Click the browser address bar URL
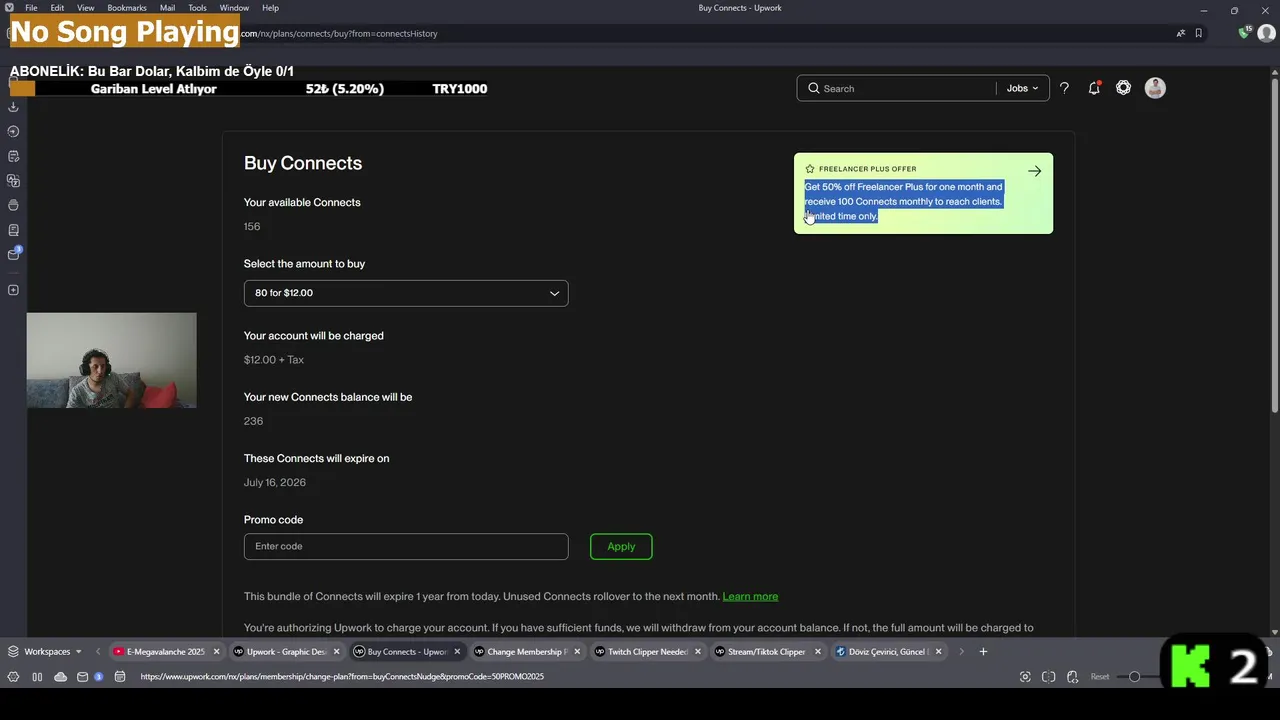This screenshot has height=720, width=1280. (x=340, y=33)
